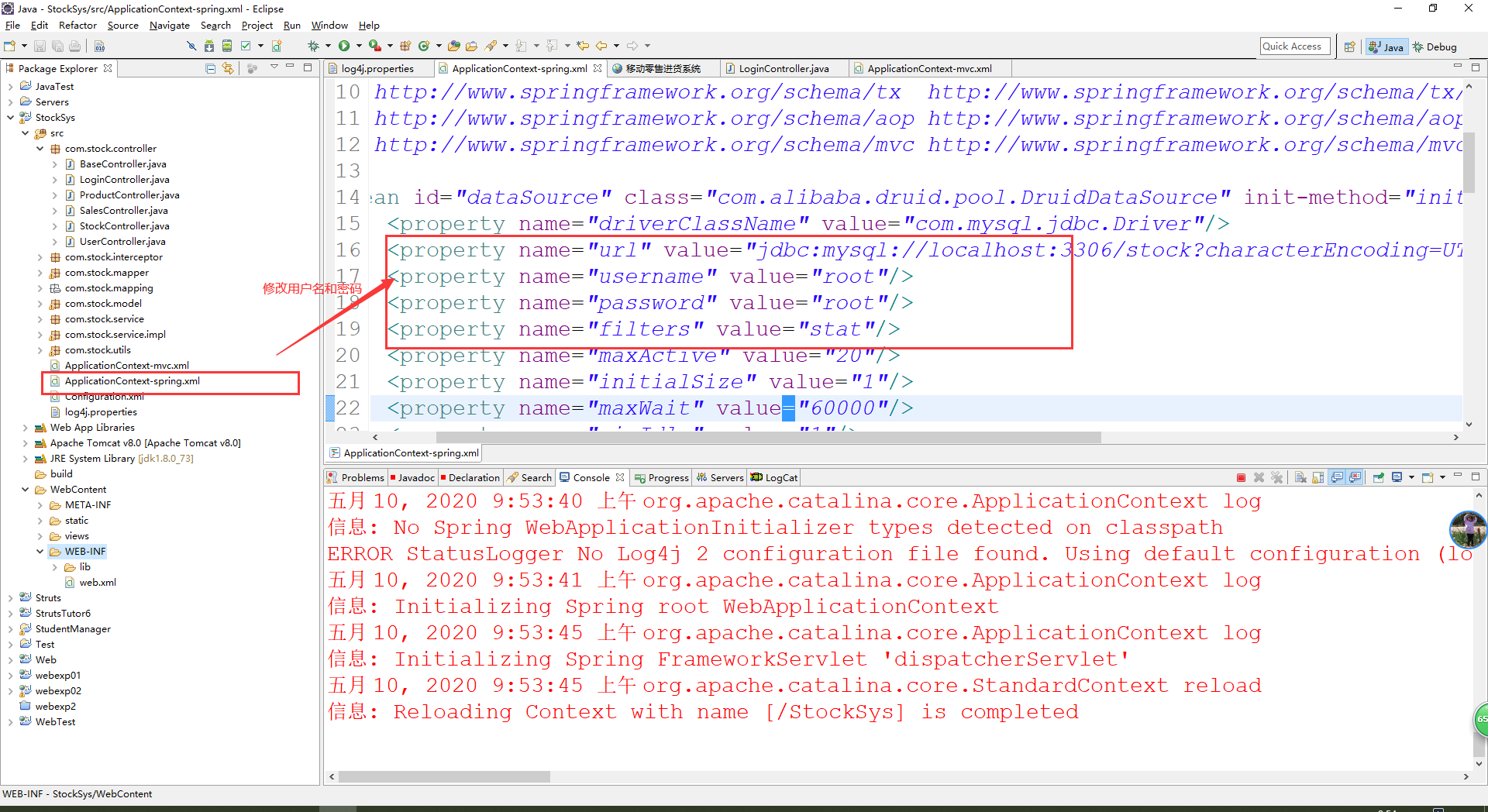Expand the Web App Libraries node
The height and width of the screenshot is (812, 1488).
pos(26,428)
